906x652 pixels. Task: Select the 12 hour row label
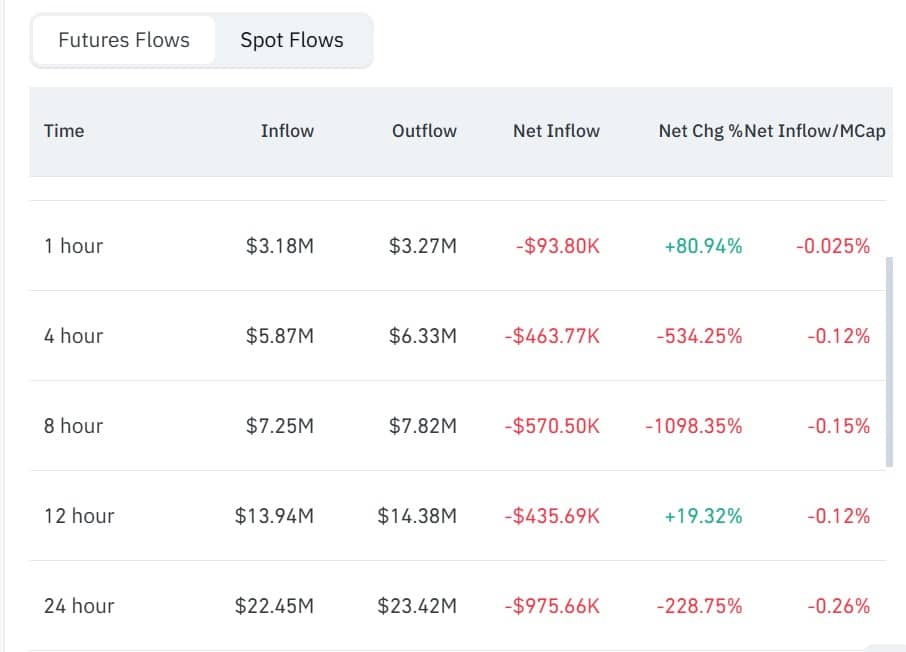[x=79, y=516]
